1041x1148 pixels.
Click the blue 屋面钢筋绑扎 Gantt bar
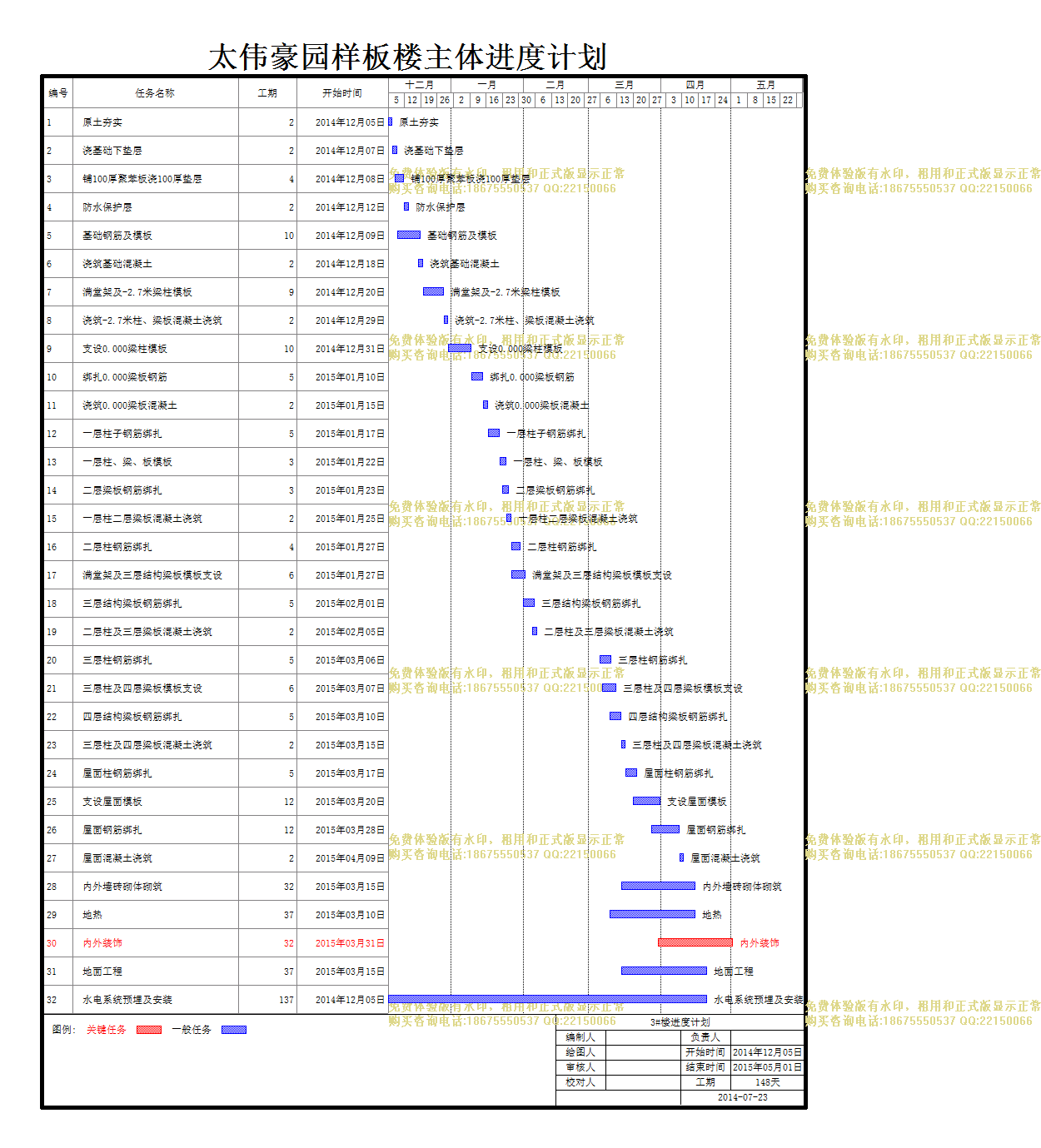click(x=665, y=829)
